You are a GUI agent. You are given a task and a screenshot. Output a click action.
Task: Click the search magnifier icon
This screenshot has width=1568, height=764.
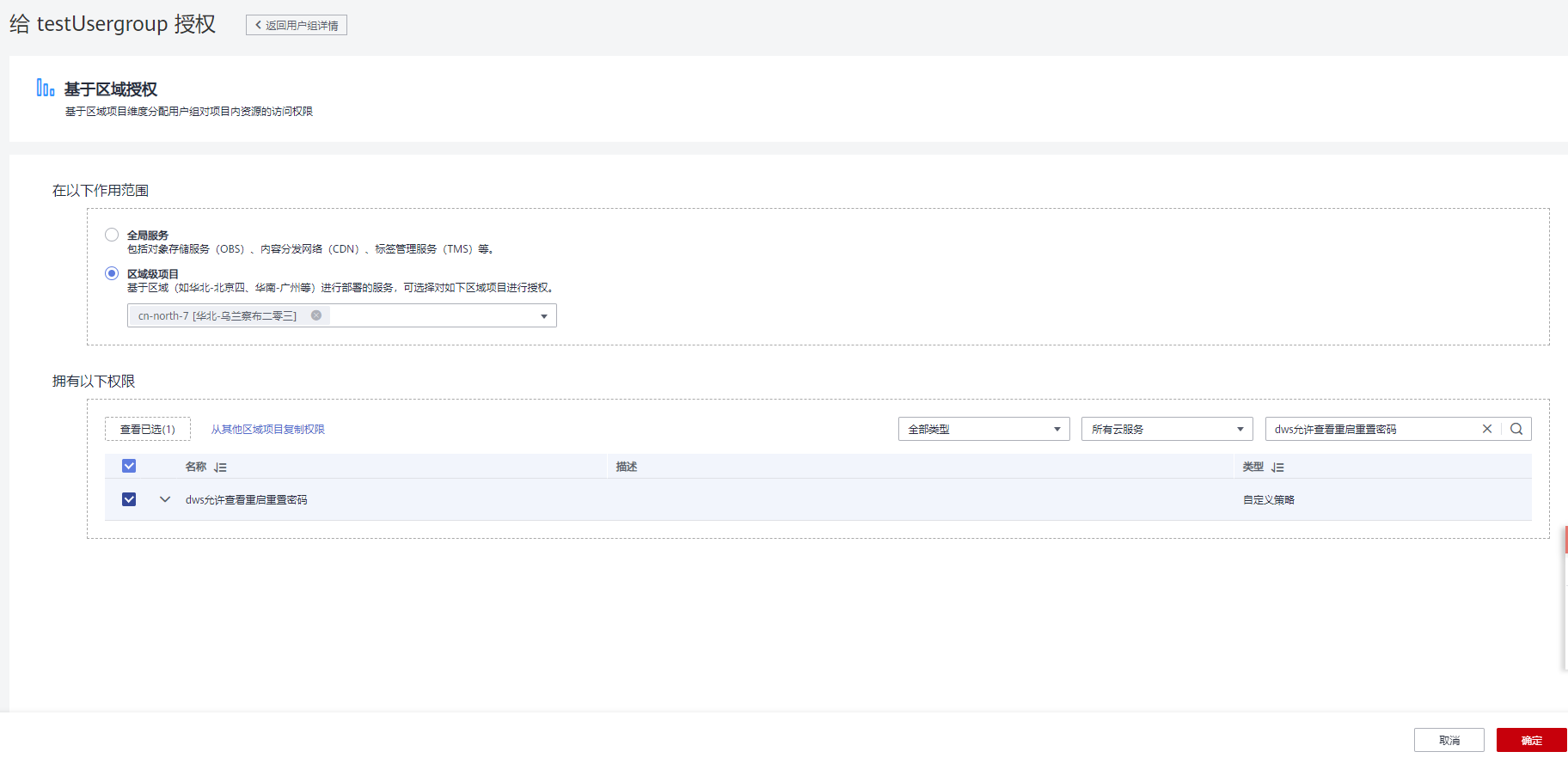(1516, 429)
